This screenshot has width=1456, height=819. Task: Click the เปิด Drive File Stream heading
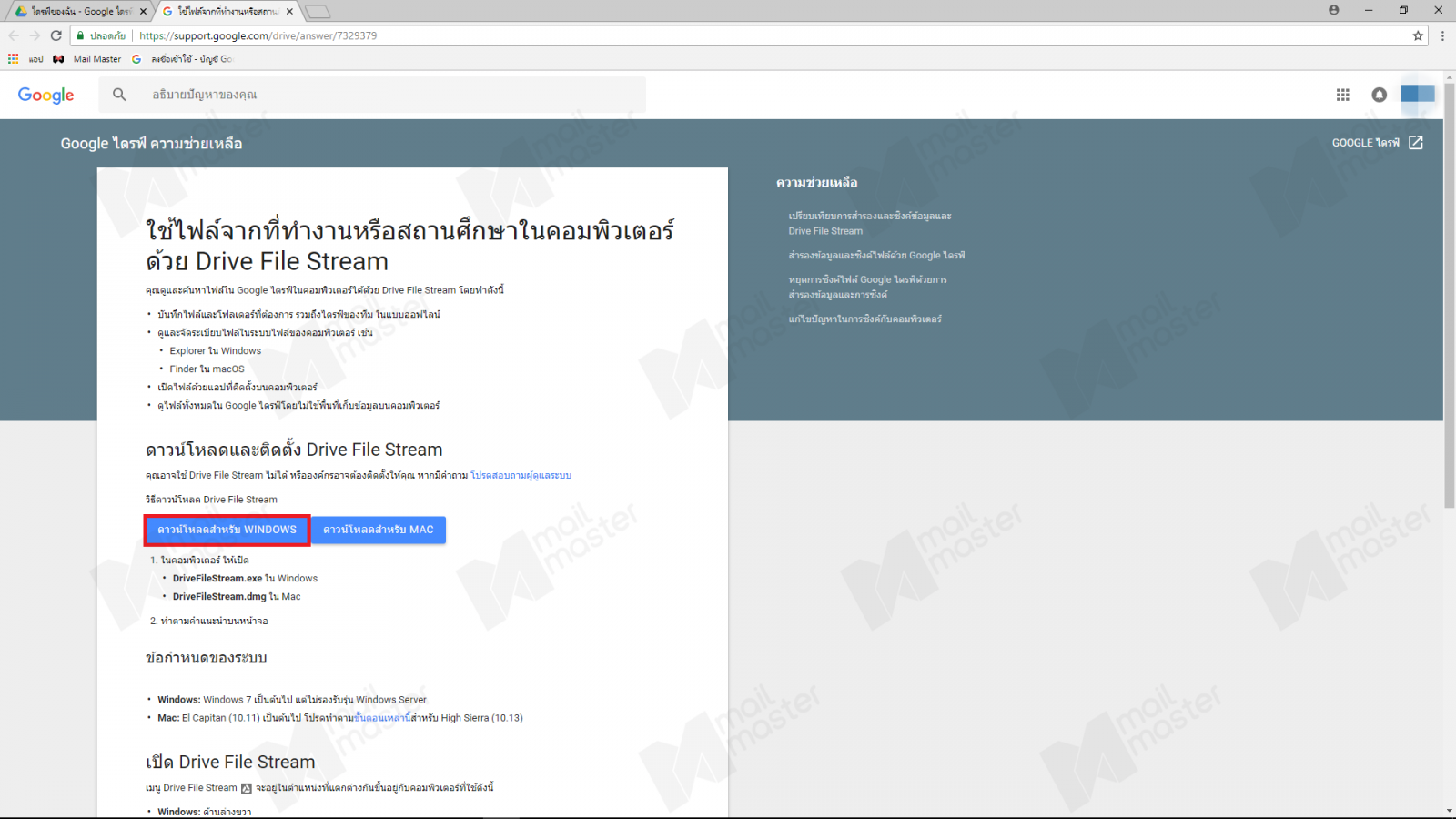[x=230, y=763]
